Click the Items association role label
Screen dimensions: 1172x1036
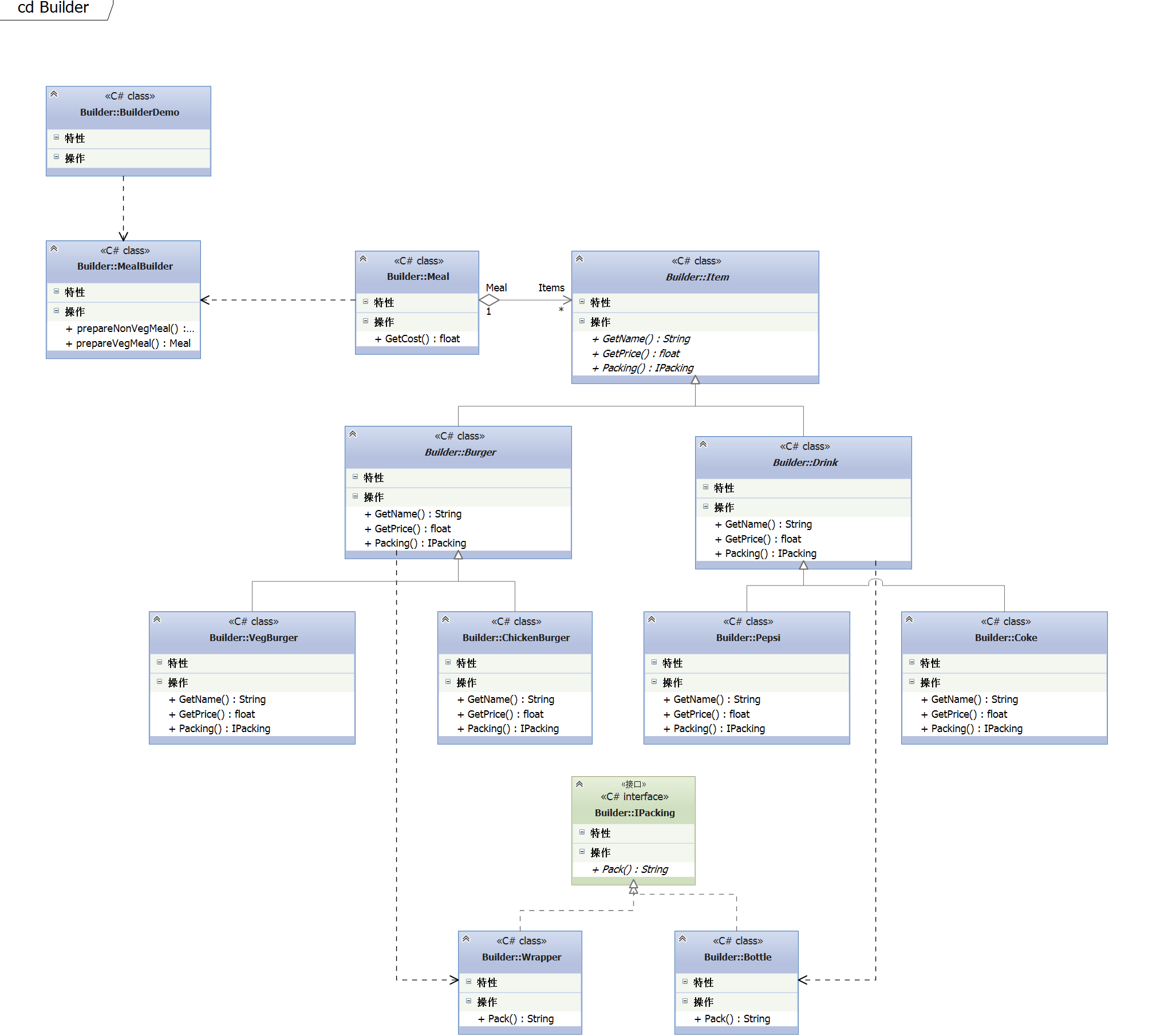click(551, 288)
